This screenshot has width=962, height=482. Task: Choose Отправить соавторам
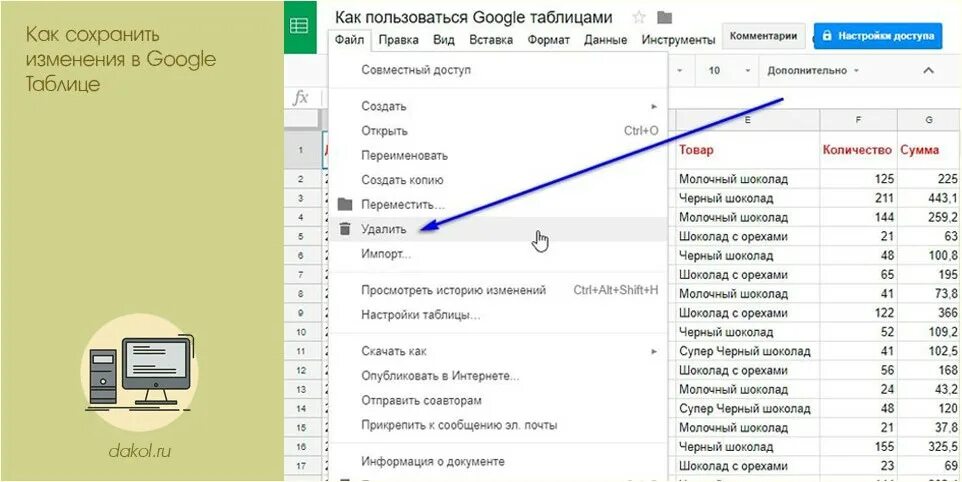pyautogui.click(x=498, y=400)
